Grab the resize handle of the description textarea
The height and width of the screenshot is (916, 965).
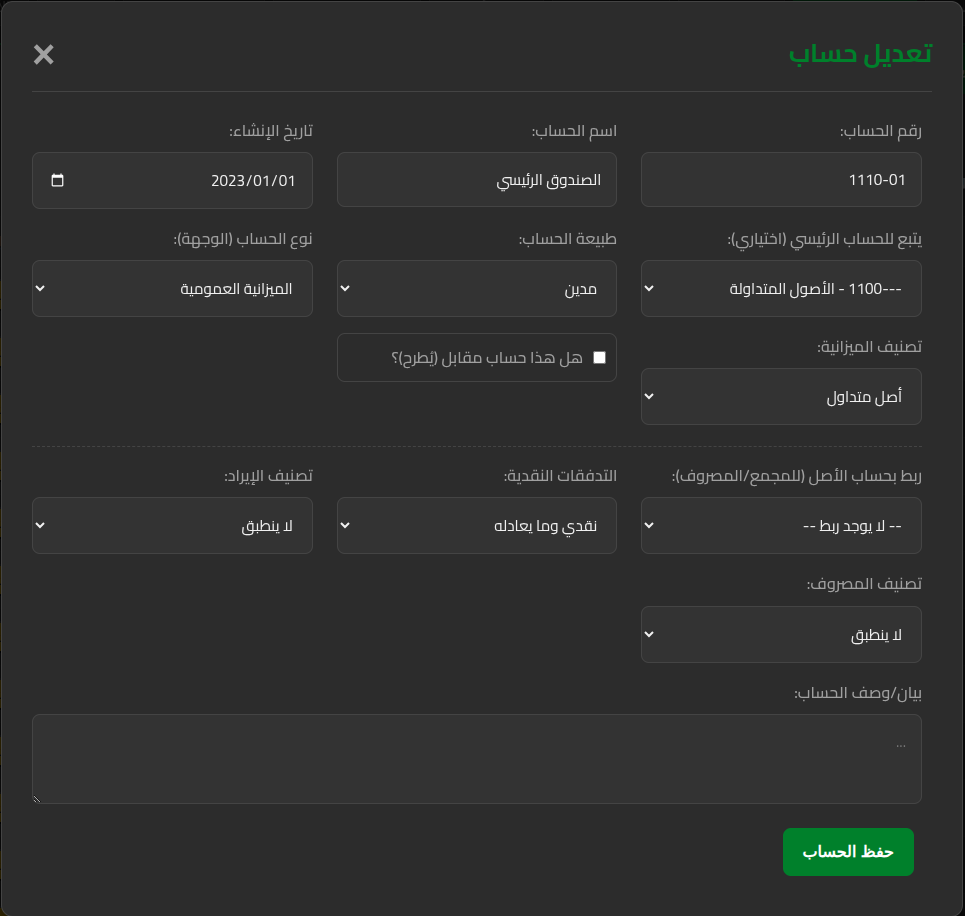pyautogui.click(x=37, y=799)
